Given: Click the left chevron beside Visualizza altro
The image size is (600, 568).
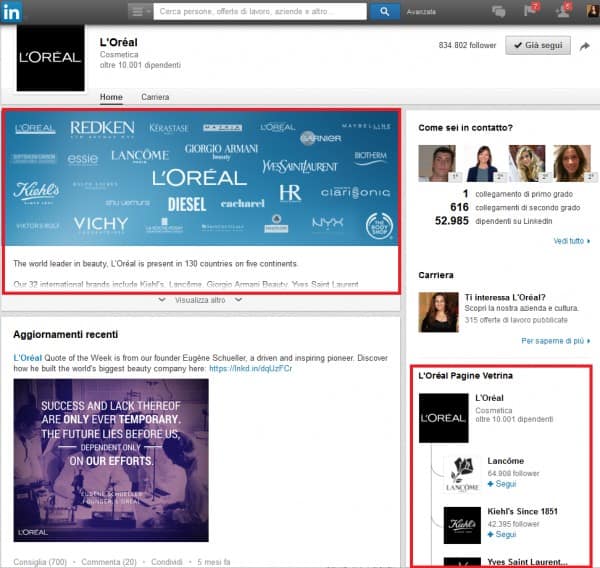Looking at the screenshot, I should 162,300.
